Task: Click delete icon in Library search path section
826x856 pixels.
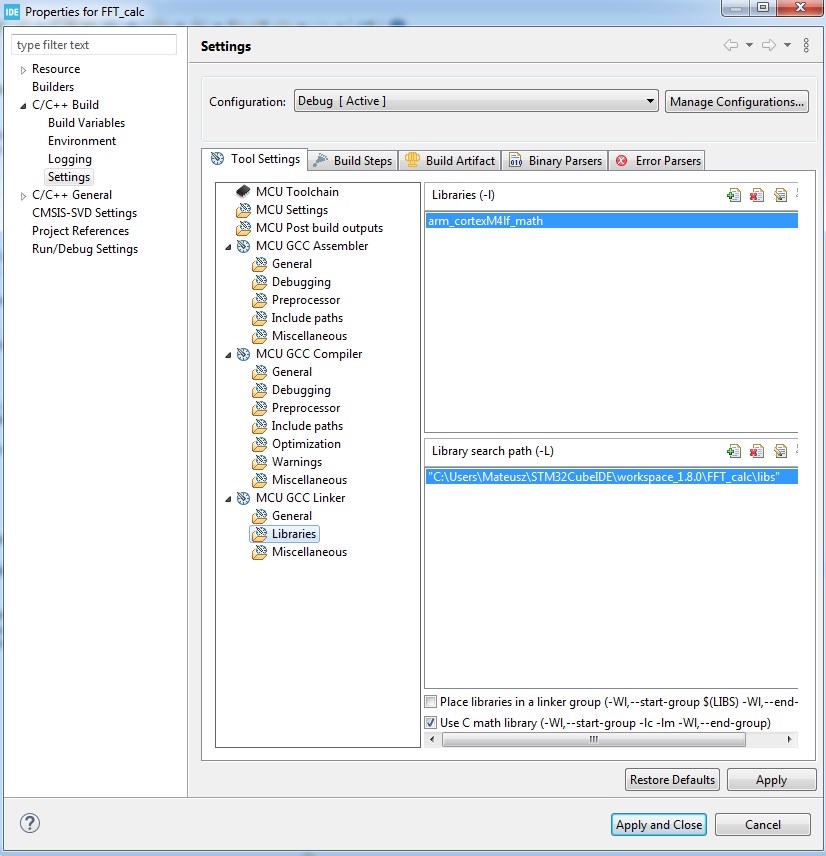Action: 757,451
